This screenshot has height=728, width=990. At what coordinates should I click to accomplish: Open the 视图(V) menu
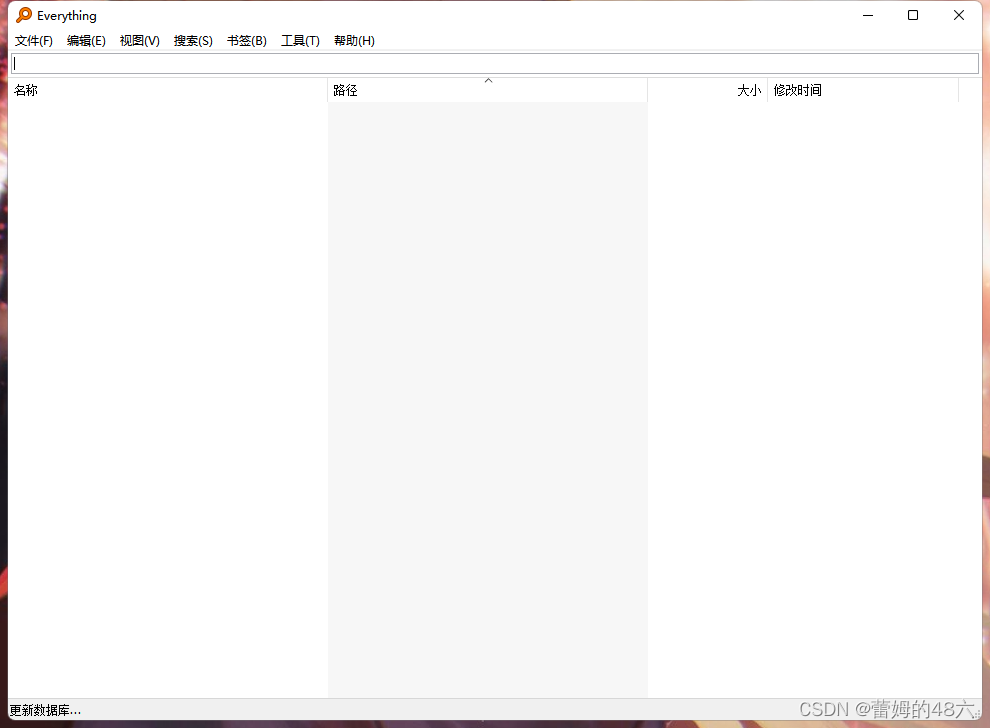[140, 41]
